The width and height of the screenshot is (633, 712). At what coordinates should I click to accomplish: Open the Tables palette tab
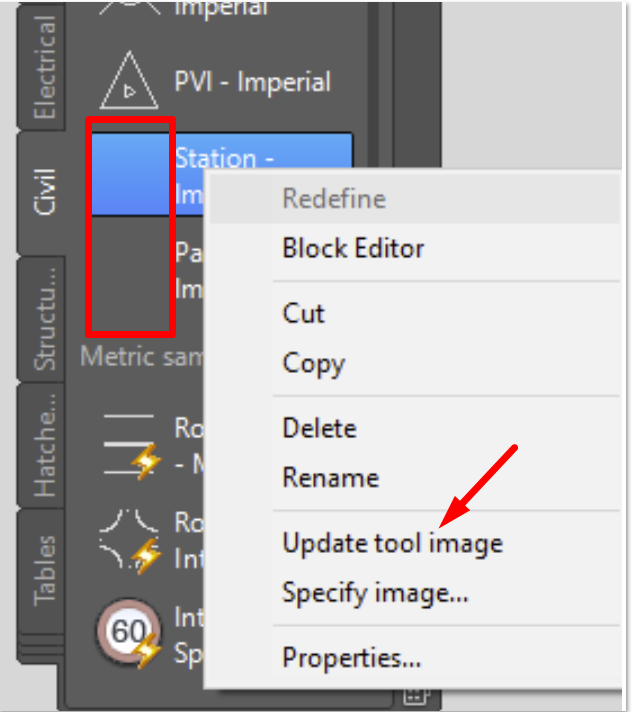(45, 569)
